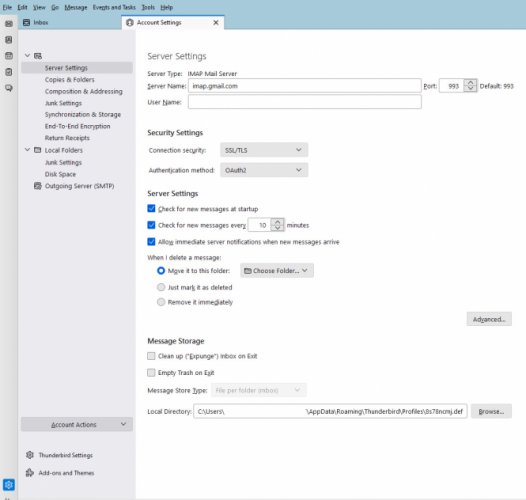
Task: Enable Empty Trash on Exit
Action: click(151, 372)
